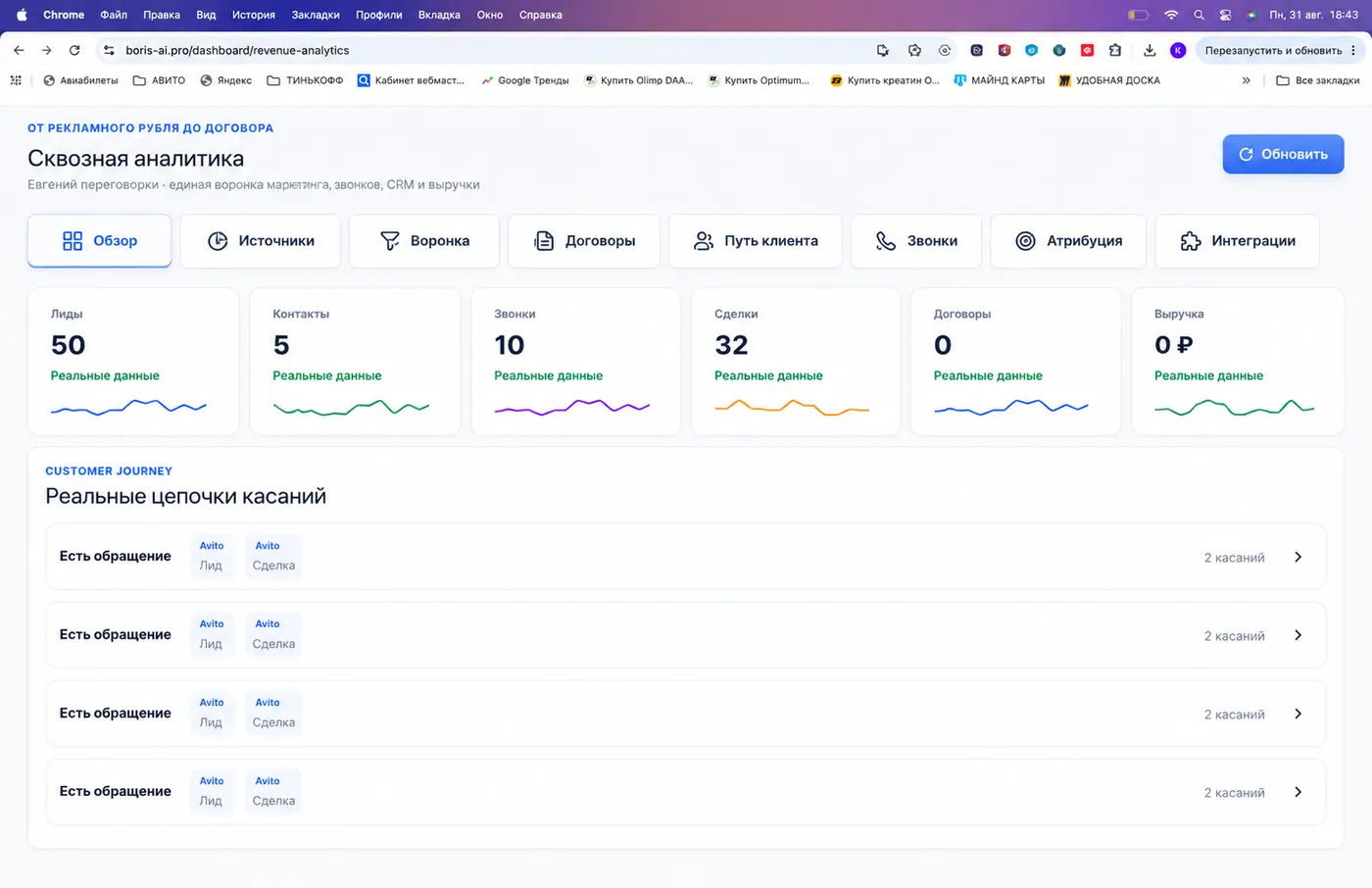The width and height of the screenshot is (1372, 888).
Task: Open the Extensions puzzle icon
Action: point(1115,50)
